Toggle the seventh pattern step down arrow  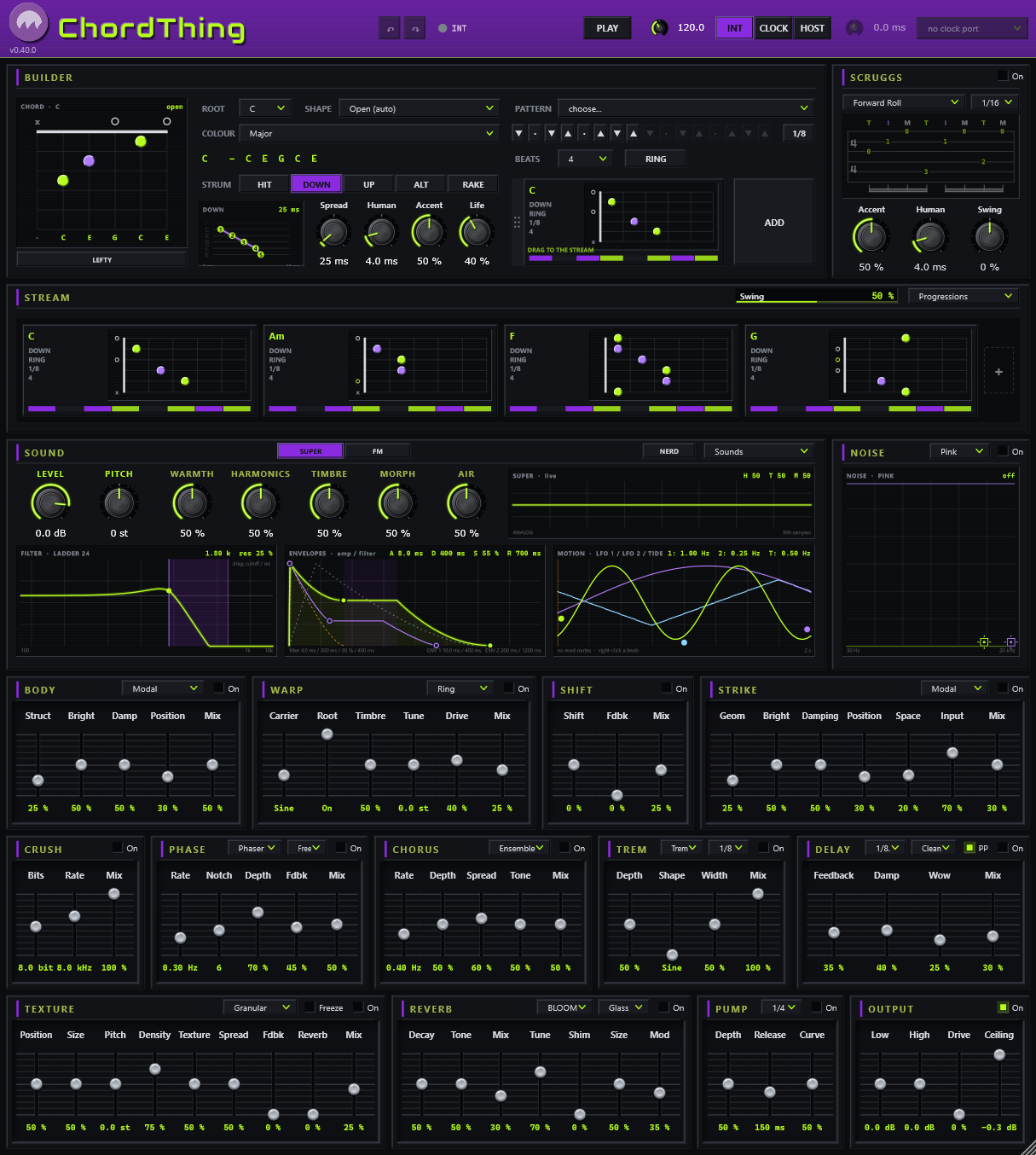617,134
